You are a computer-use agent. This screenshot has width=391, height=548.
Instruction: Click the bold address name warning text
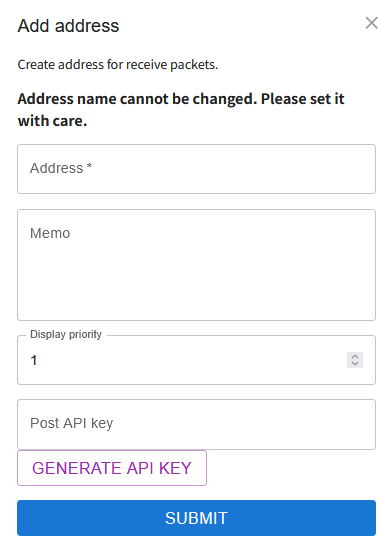181,110
